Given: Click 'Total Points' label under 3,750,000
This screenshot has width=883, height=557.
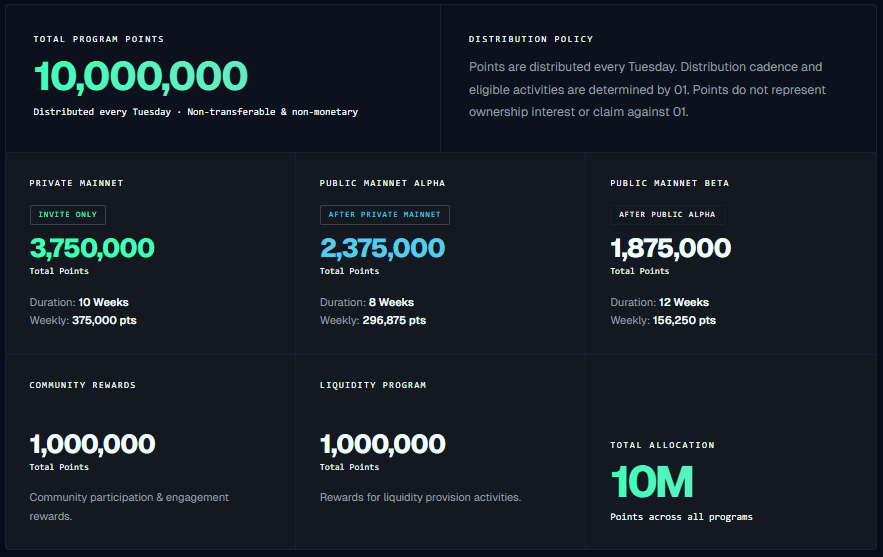Looking at the screenshot, I should click(x=59, y=271).
